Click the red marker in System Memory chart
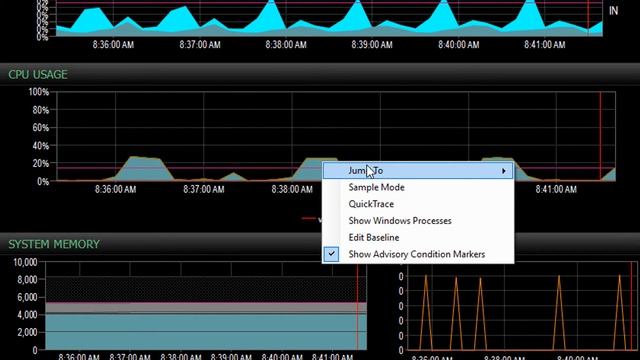 point(357,306)
